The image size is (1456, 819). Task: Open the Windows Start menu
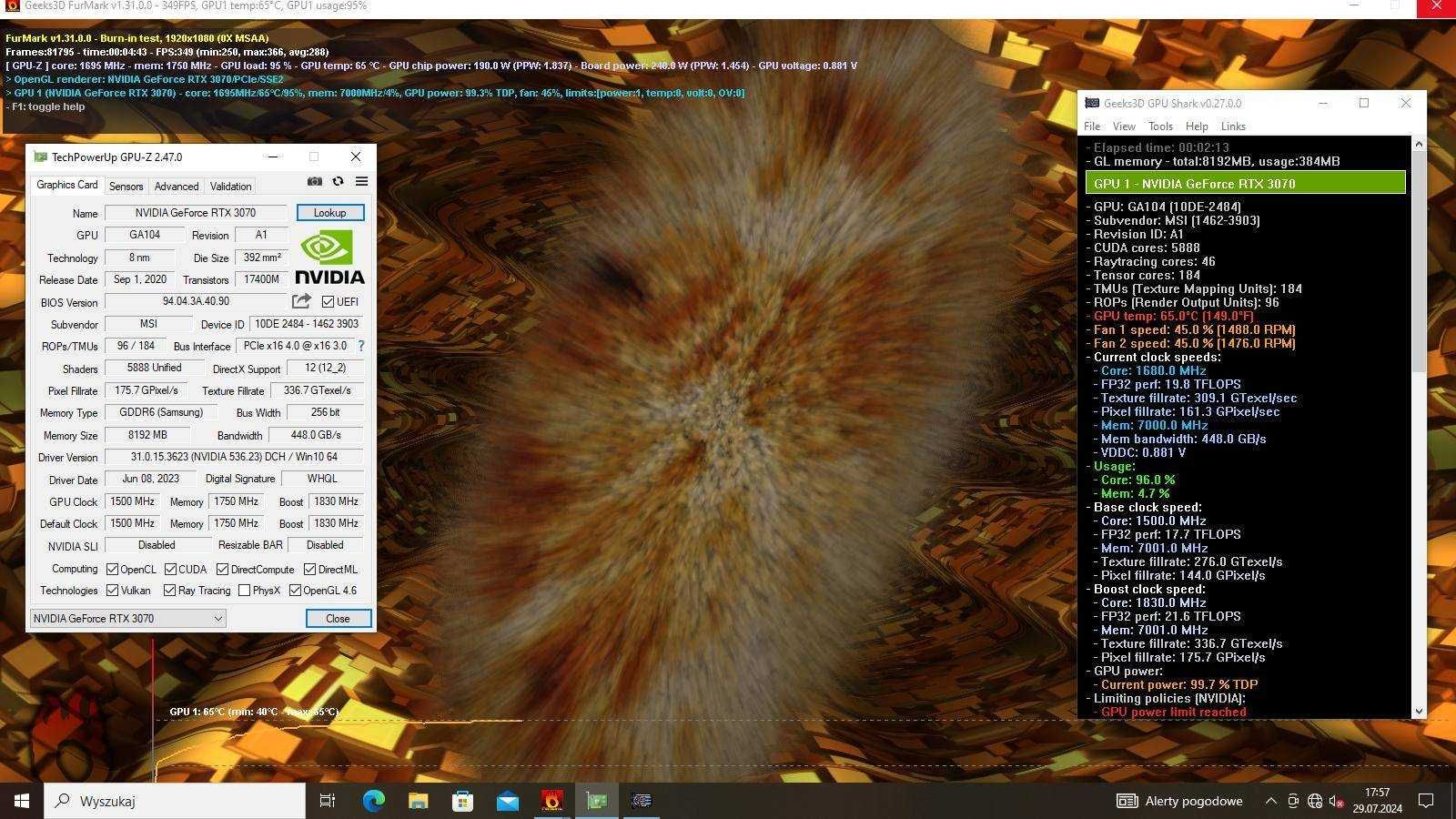point(22,801)
